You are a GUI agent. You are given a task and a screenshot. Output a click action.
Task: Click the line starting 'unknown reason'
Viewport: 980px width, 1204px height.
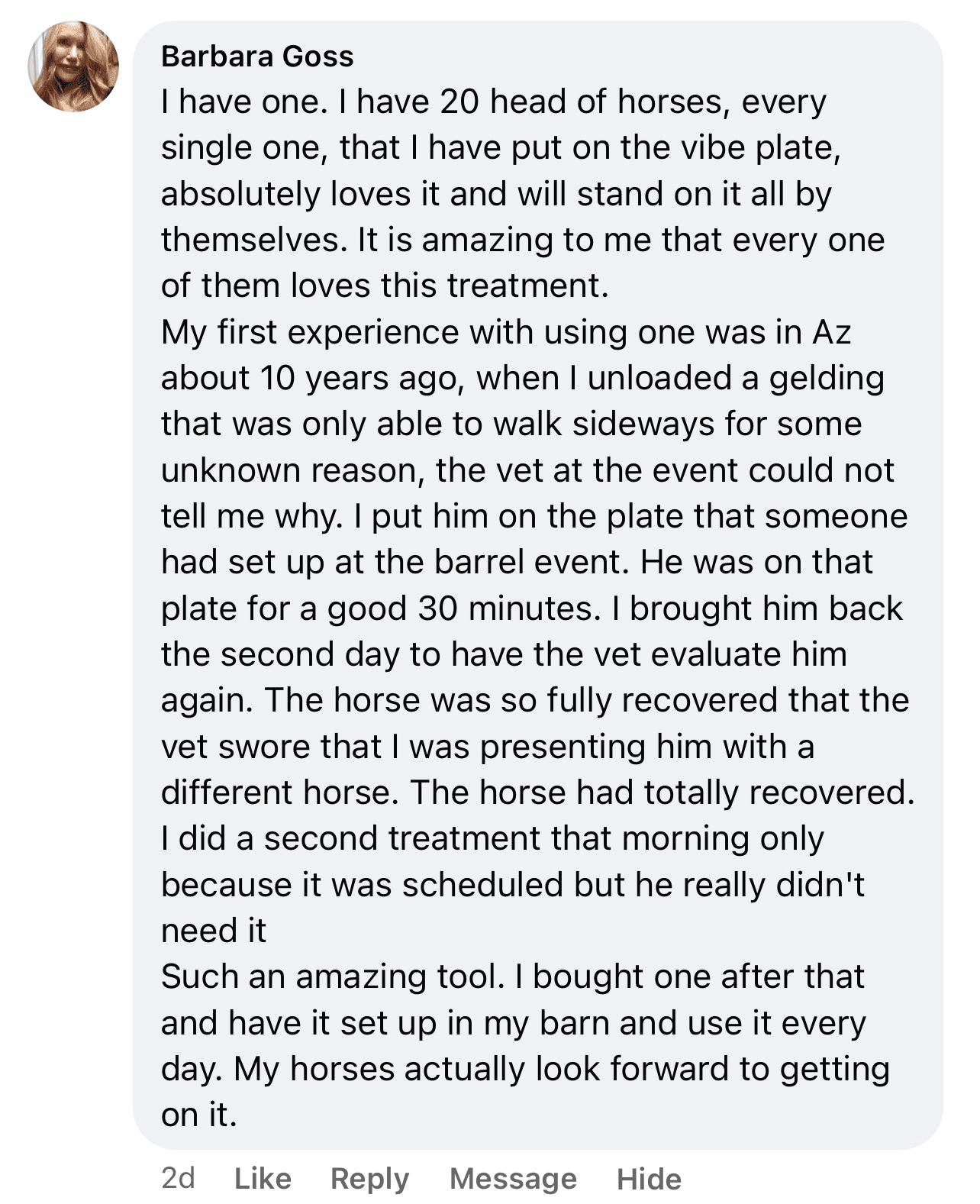point(527,470)
